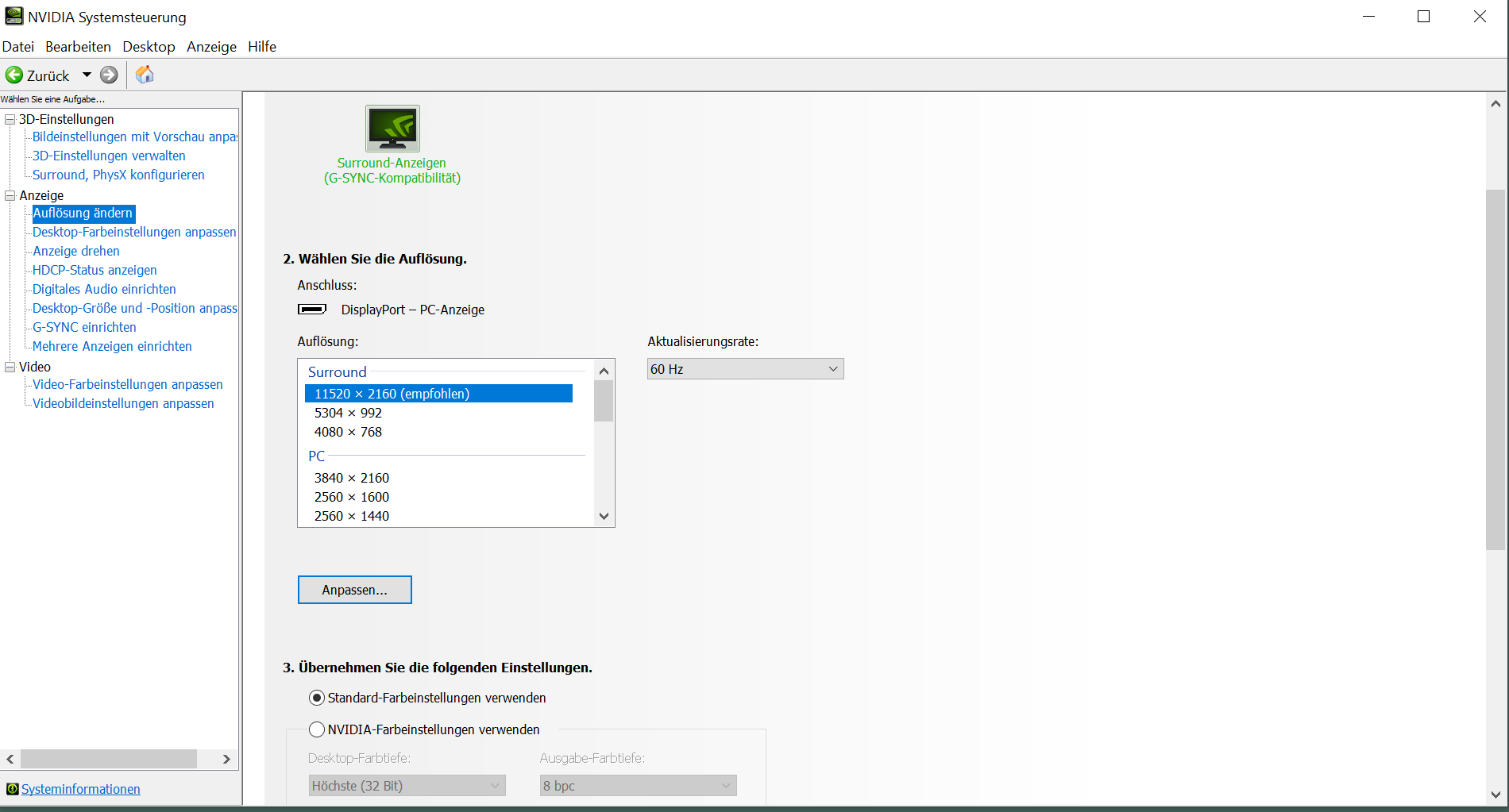Open Surround, PhysX konfigurieren
The height and width of the screenshot is (812, 1509).
118,175
